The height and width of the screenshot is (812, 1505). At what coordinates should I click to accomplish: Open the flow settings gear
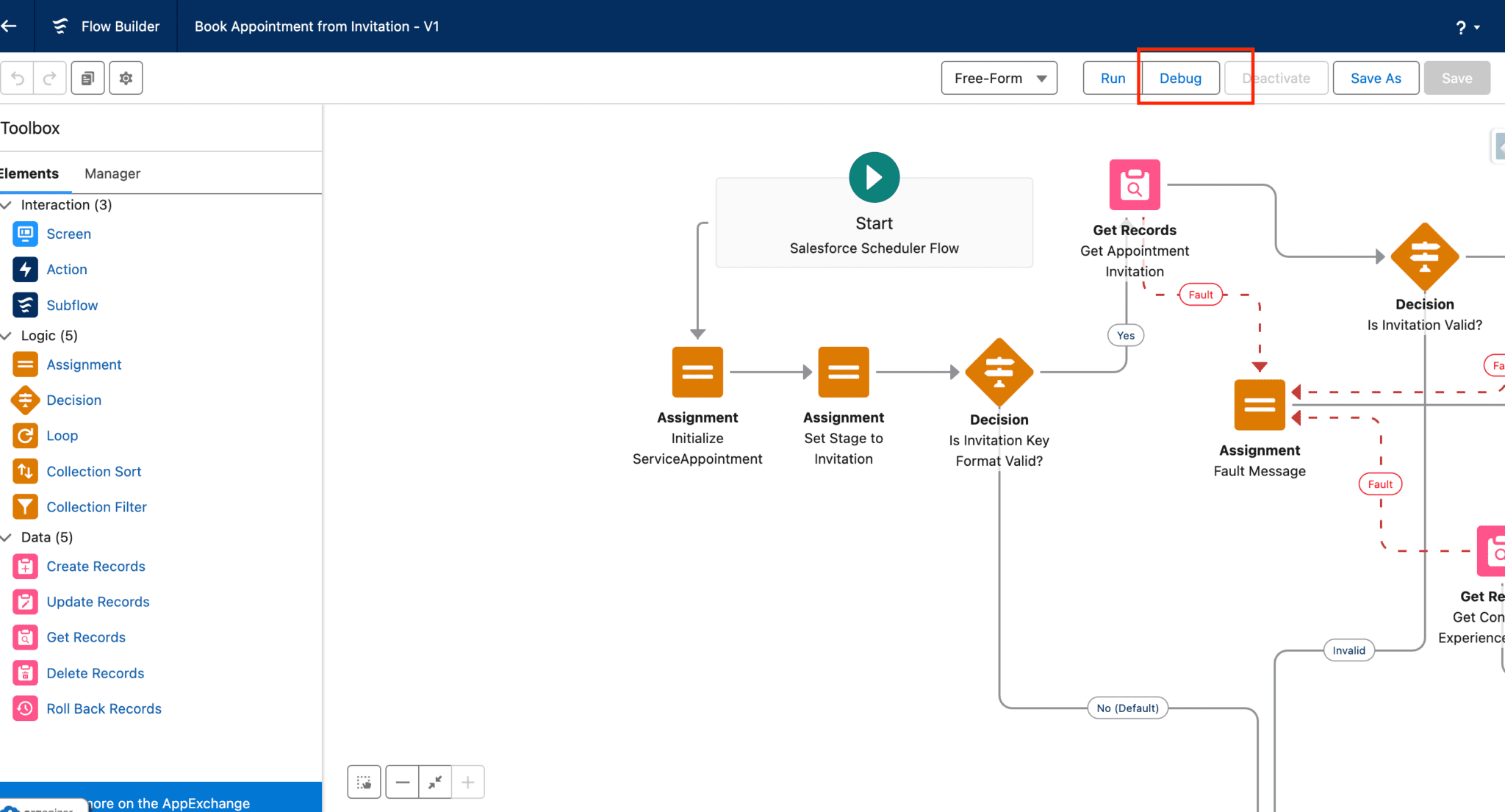point(126,77)
